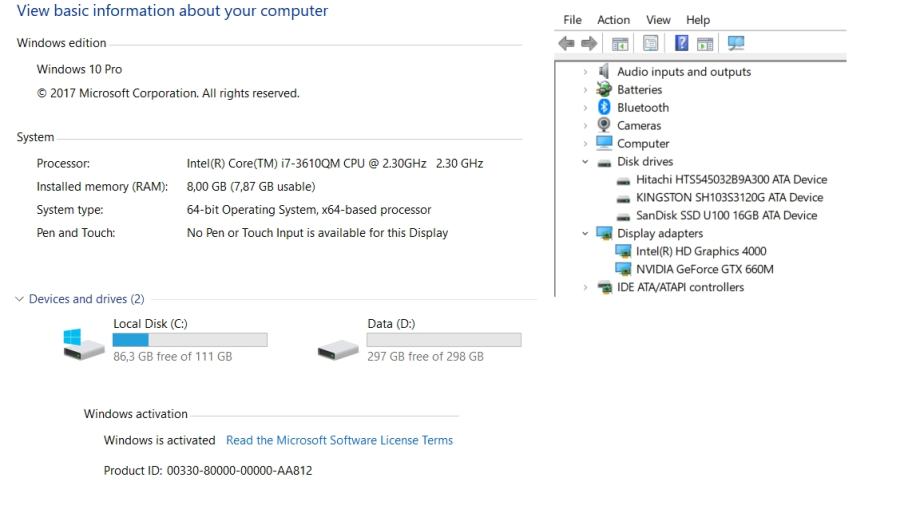Image resolution: width=920 pixels, height=517 pixels.
Task: Click '64-bit Operating System' system type value
Action: pos(309,209)
